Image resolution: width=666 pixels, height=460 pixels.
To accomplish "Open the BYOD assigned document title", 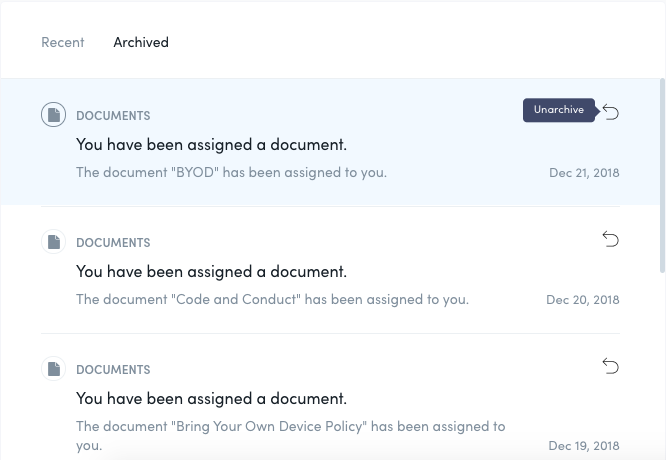I will click(x=212, y=145).
